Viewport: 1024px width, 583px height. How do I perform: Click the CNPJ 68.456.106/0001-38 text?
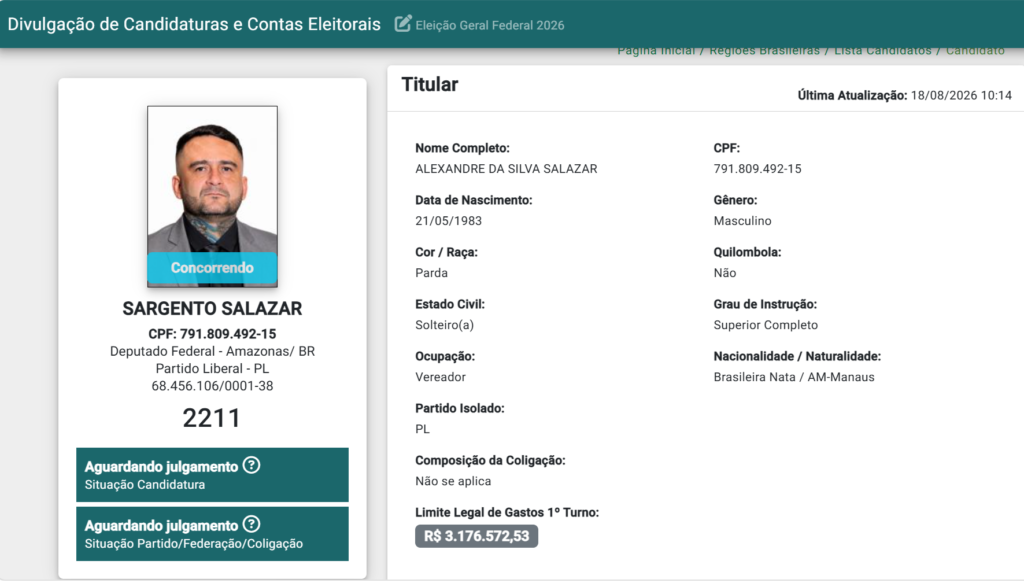click(212, 386)
